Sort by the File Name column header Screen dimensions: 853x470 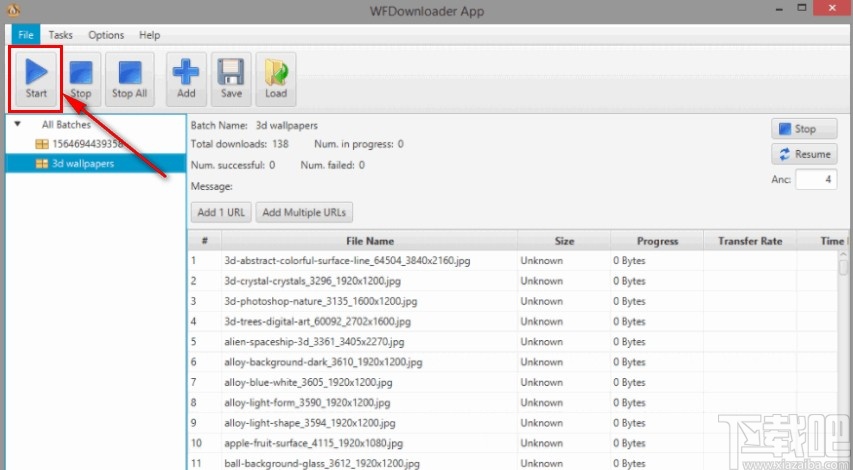370,241
